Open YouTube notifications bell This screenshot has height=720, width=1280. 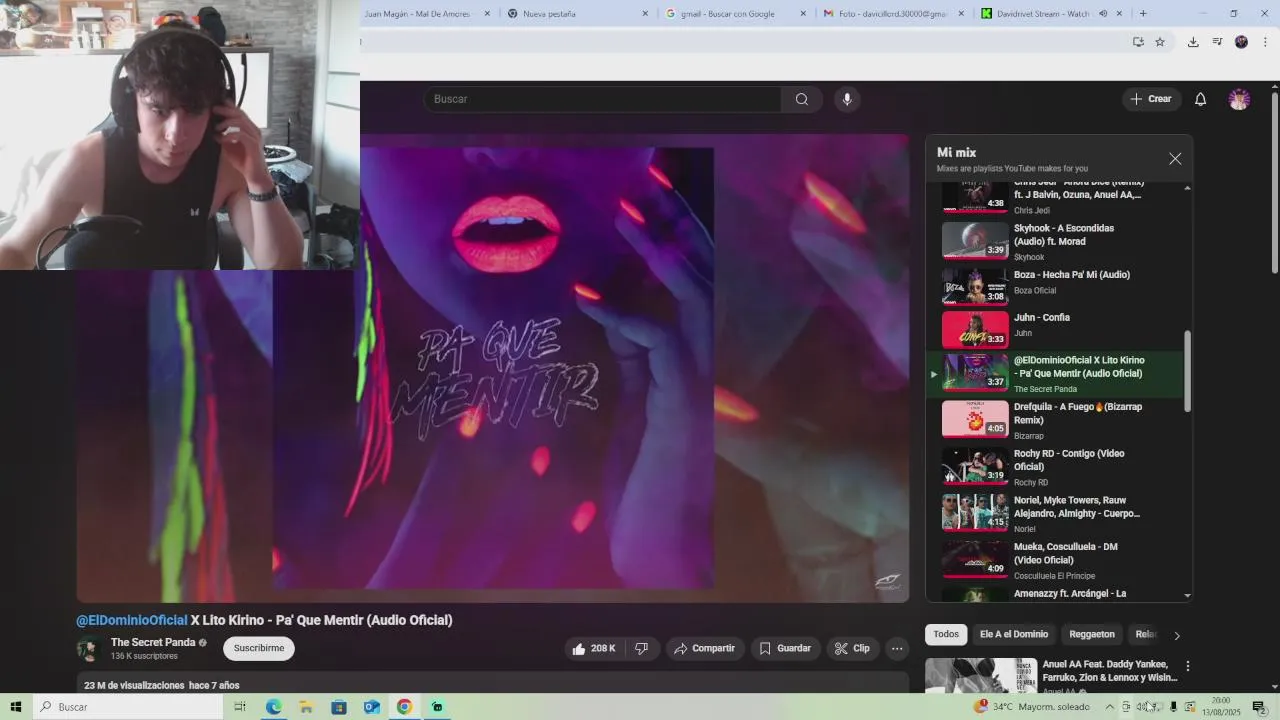click(1200, 99)
